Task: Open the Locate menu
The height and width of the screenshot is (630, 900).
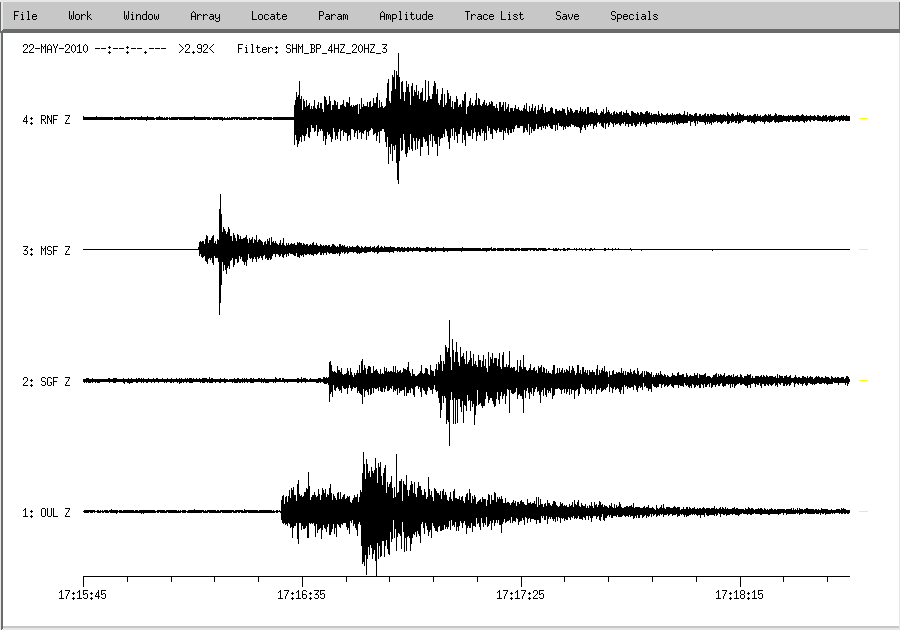Action: [x=269, y=16]
